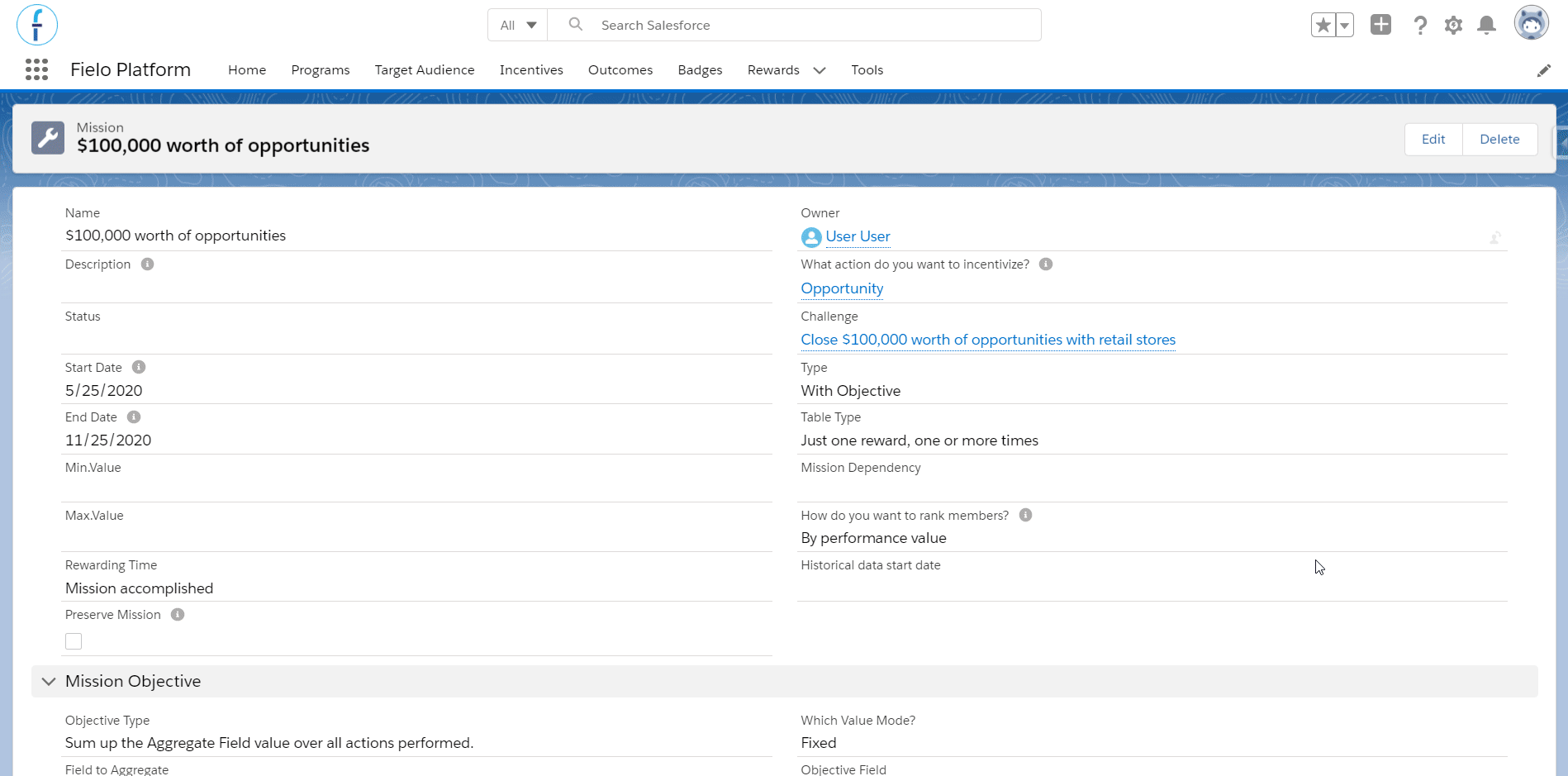Screen dimensions: 1568x776
Task: Click the Value Mode value Fixed
Action: point(819,743)
